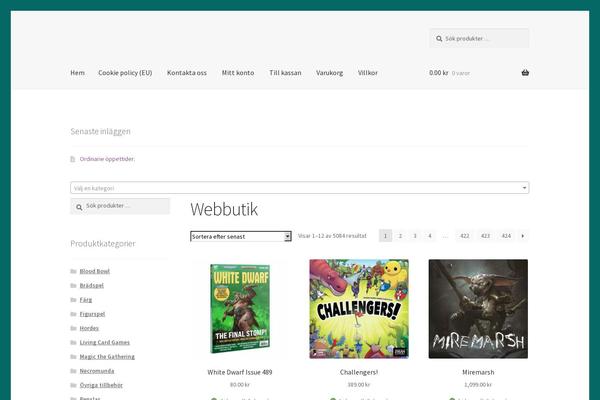Click current page 1 indicator
Image resolution: width=600 pixels, height=400 pixels.
pos(385,236)
